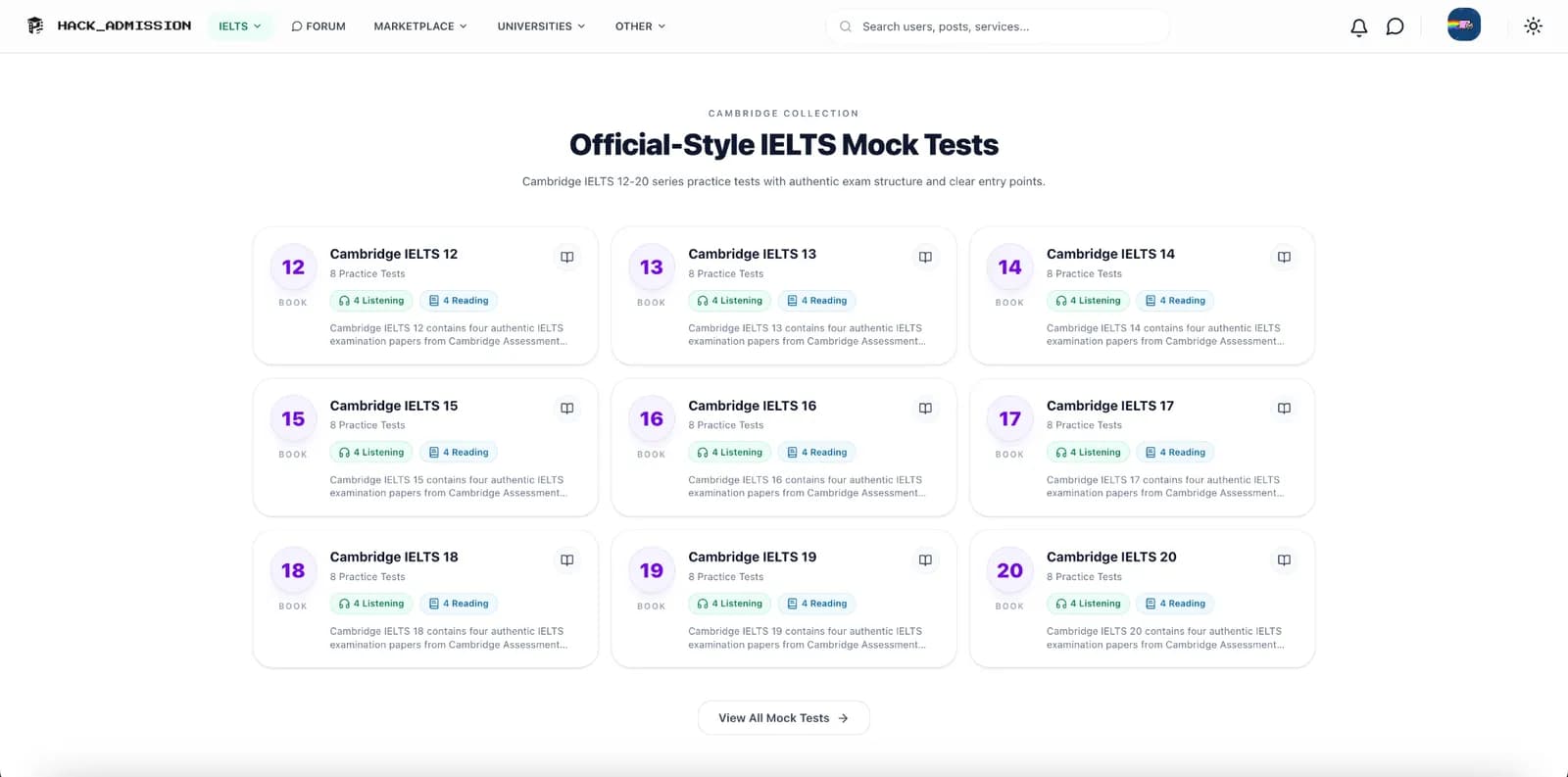Open the Forum page

tap(318, 26)
